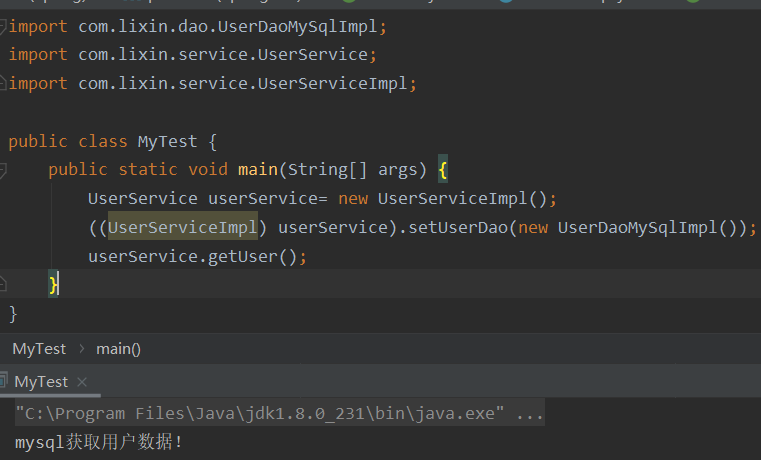Close the MyTest run tab
This screenshot has height=460, width=761.
coord(82,382)
